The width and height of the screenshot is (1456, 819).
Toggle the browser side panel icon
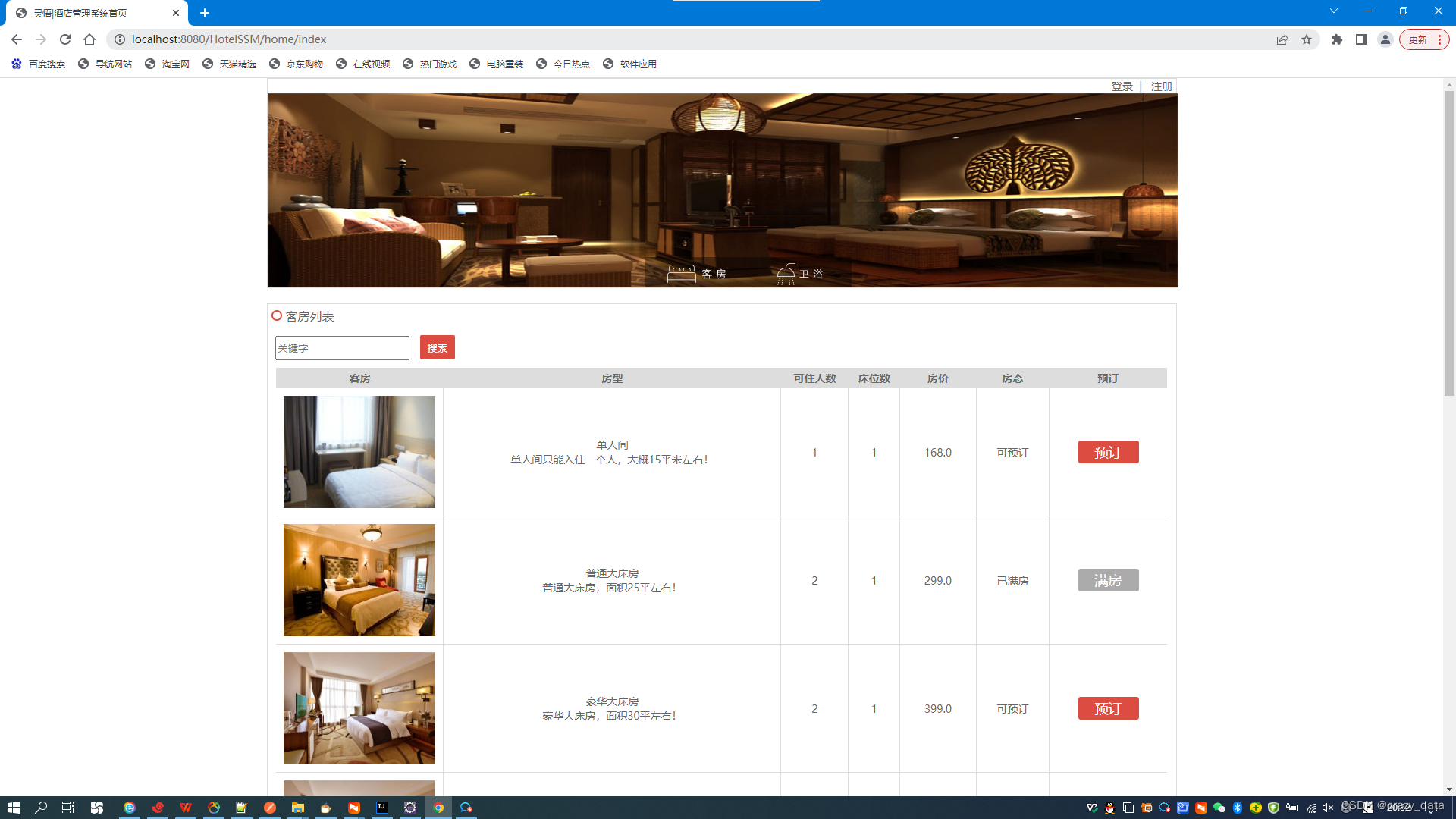(x=1361, y=39)
